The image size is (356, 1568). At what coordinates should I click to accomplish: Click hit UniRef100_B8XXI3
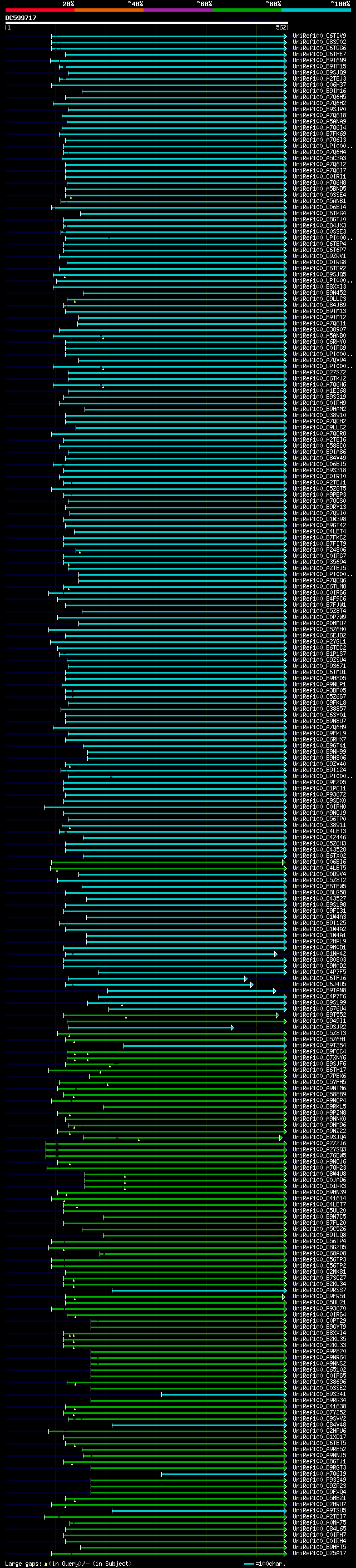point(319,286)
